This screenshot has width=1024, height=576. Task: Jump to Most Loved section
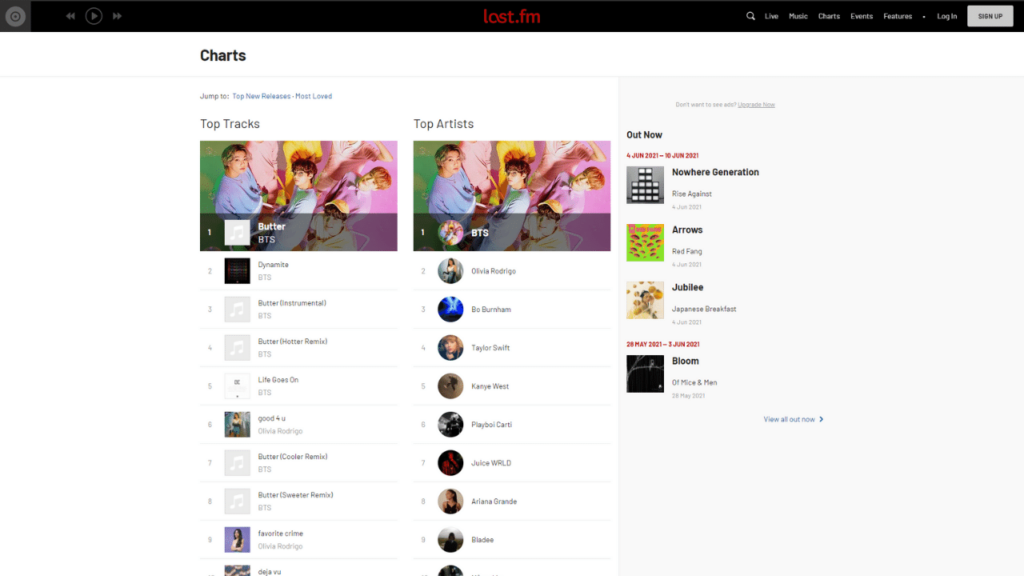(313, 96)
